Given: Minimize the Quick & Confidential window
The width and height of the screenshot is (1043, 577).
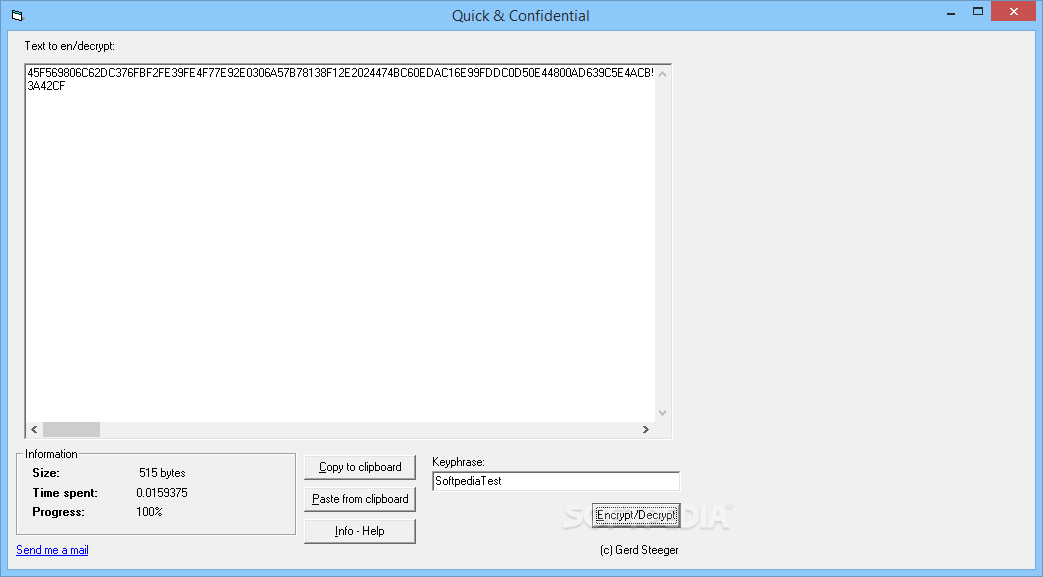Looking at the screenshot, I should coord(951,12).
